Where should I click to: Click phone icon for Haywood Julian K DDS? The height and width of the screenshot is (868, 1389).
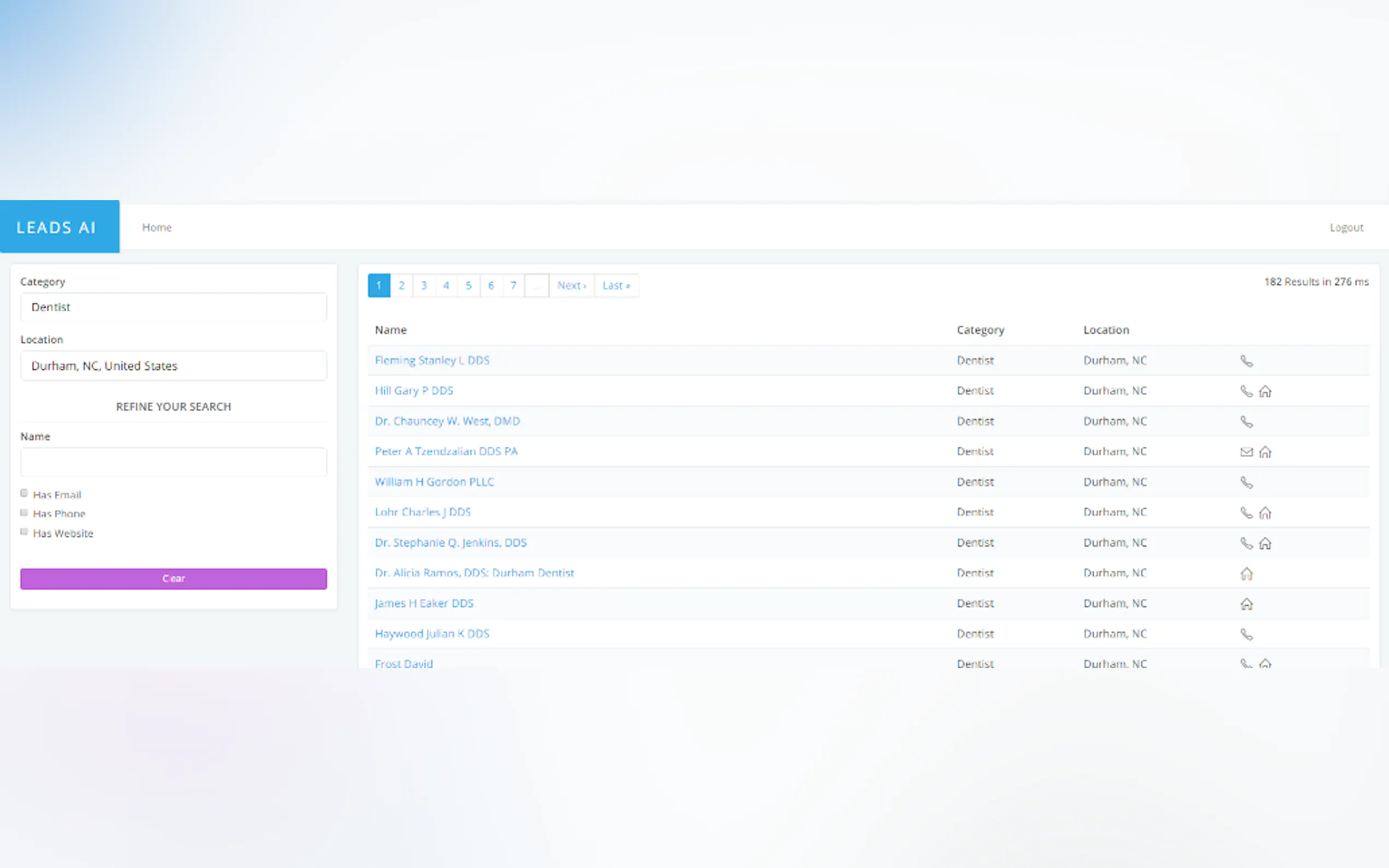pos(1245,635)
